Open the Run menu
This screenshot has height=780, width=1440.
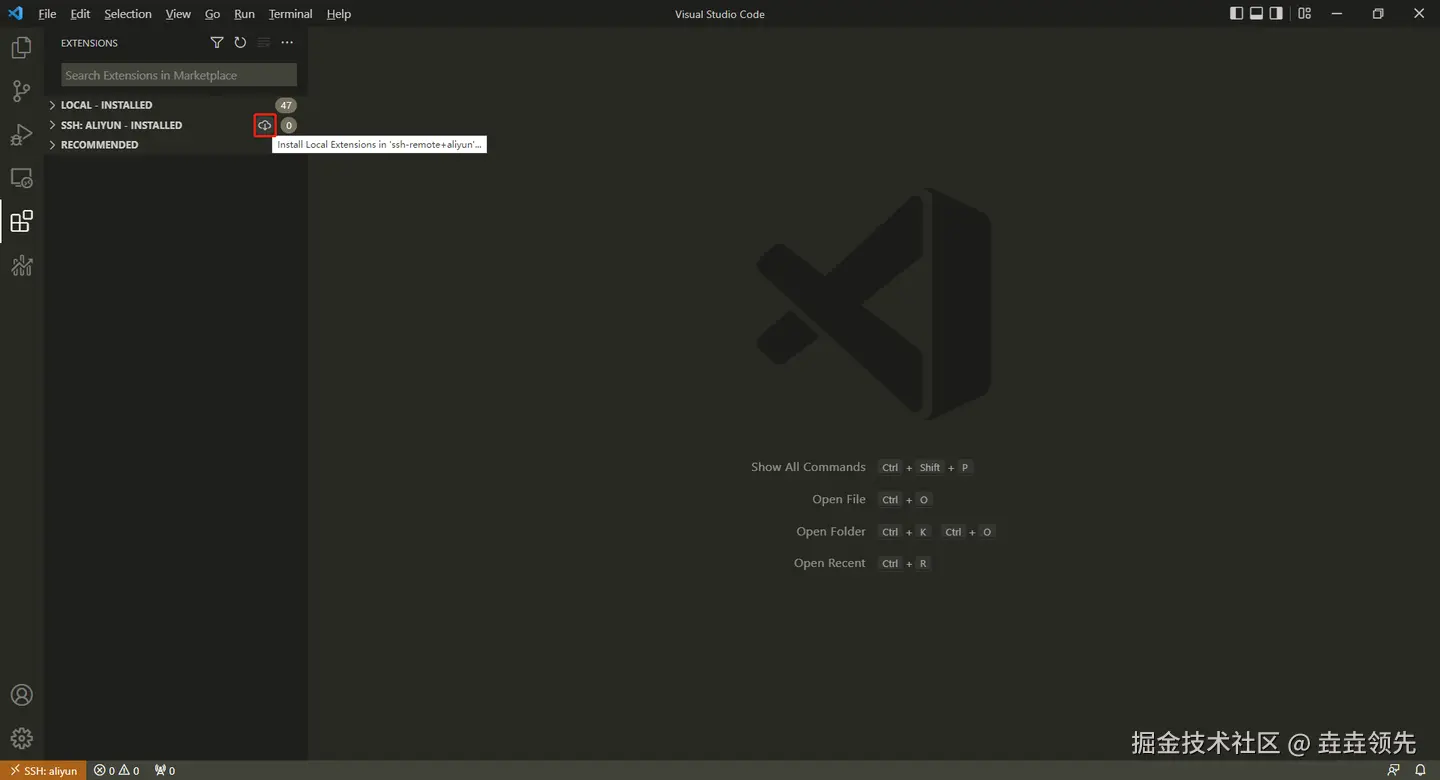[x=244, y=14]
